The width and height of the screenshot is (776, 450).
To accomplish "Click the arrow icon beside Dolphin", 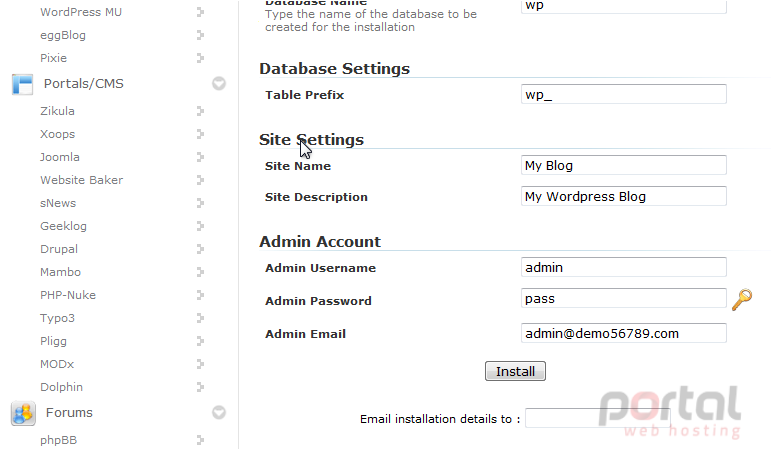I will point(200,387).
